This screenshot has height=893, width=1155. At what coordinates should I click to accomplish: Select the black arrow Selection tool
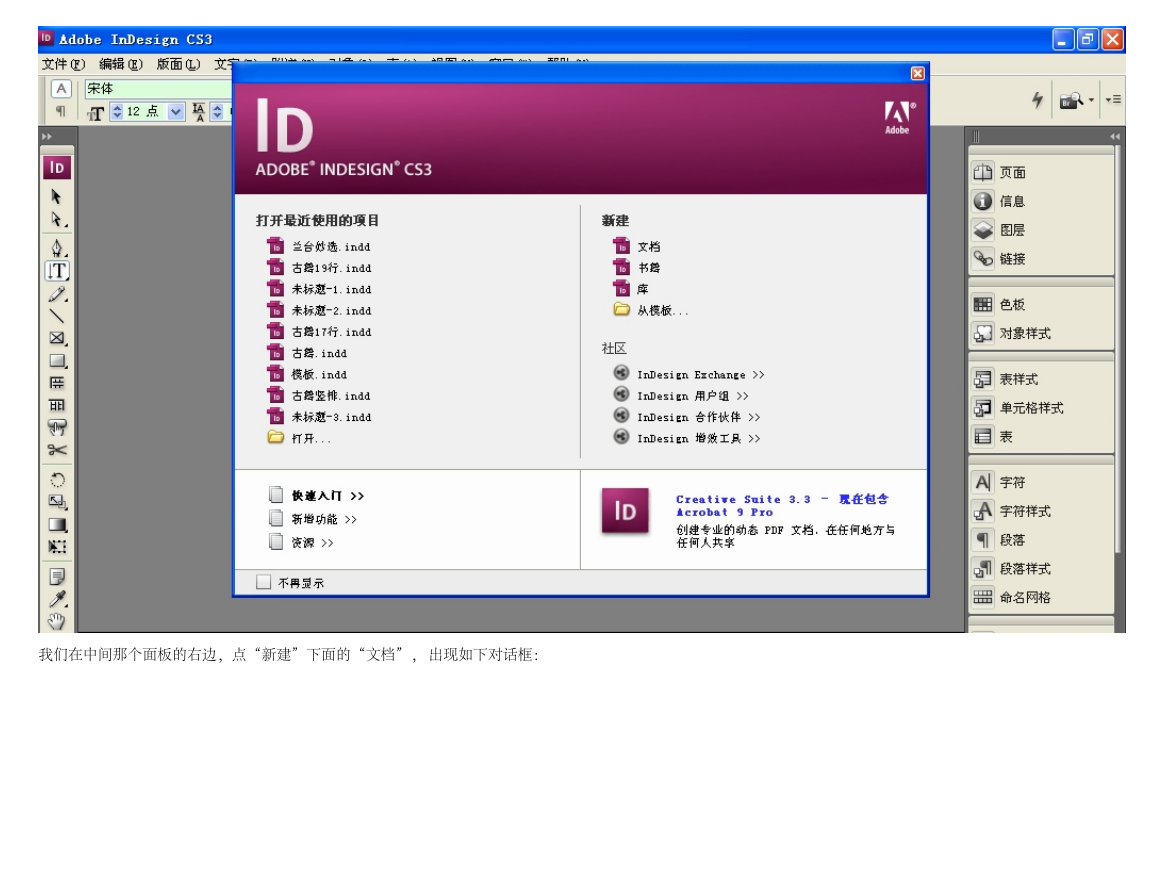coord(57,197)
